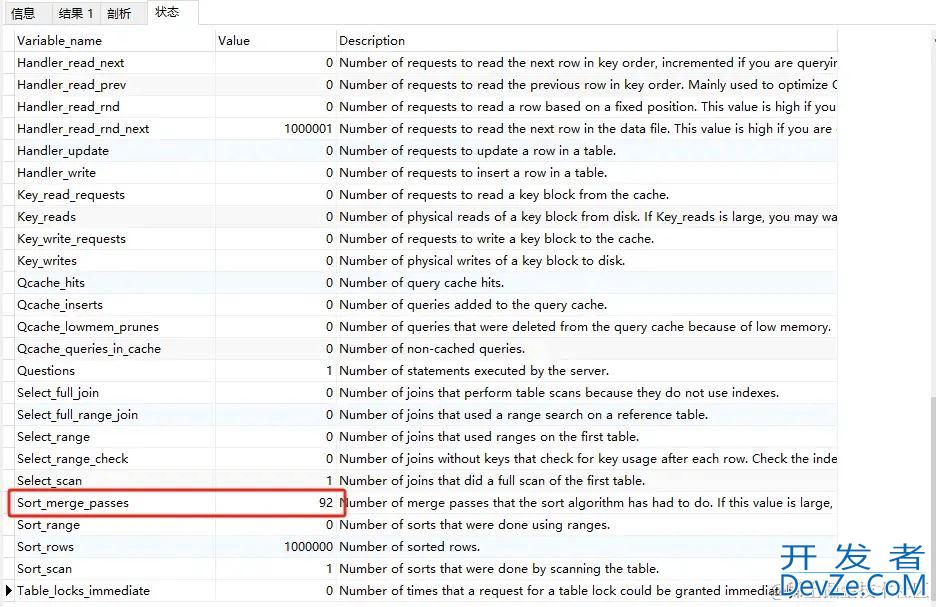Select the Handler_read_prev cell
Viewport: 936px width, 607px height.
click(x=72, y=85)
